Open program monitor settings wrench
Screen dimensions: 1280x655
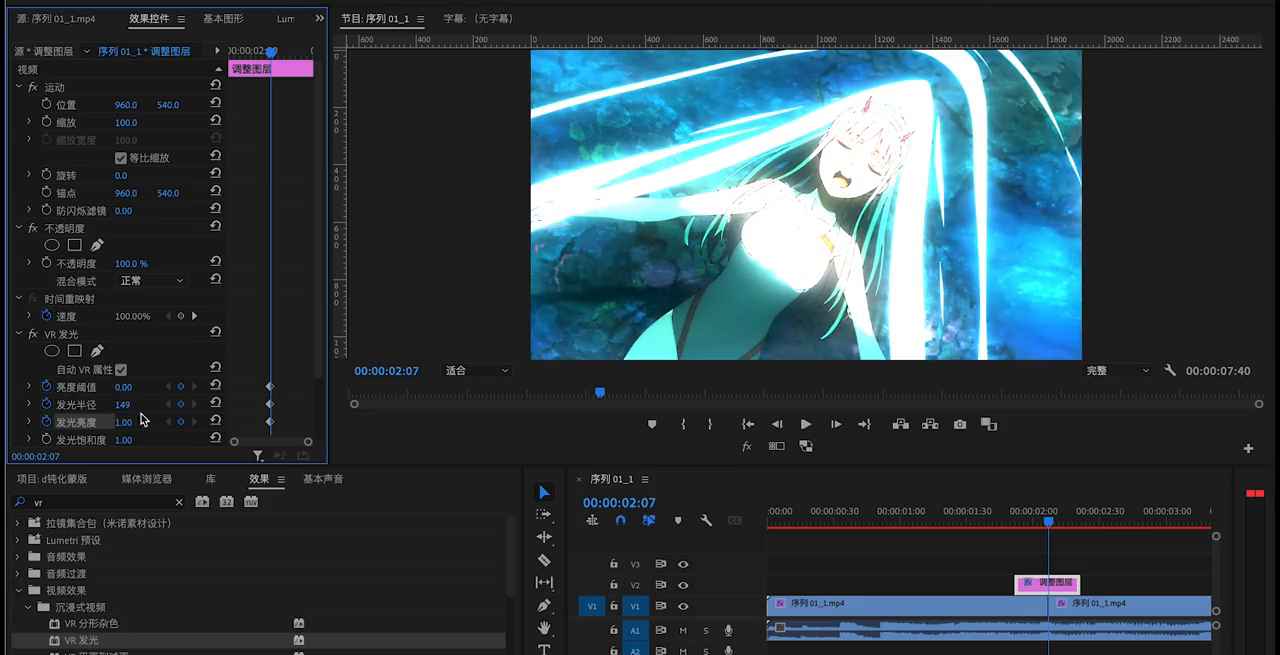1170,370
